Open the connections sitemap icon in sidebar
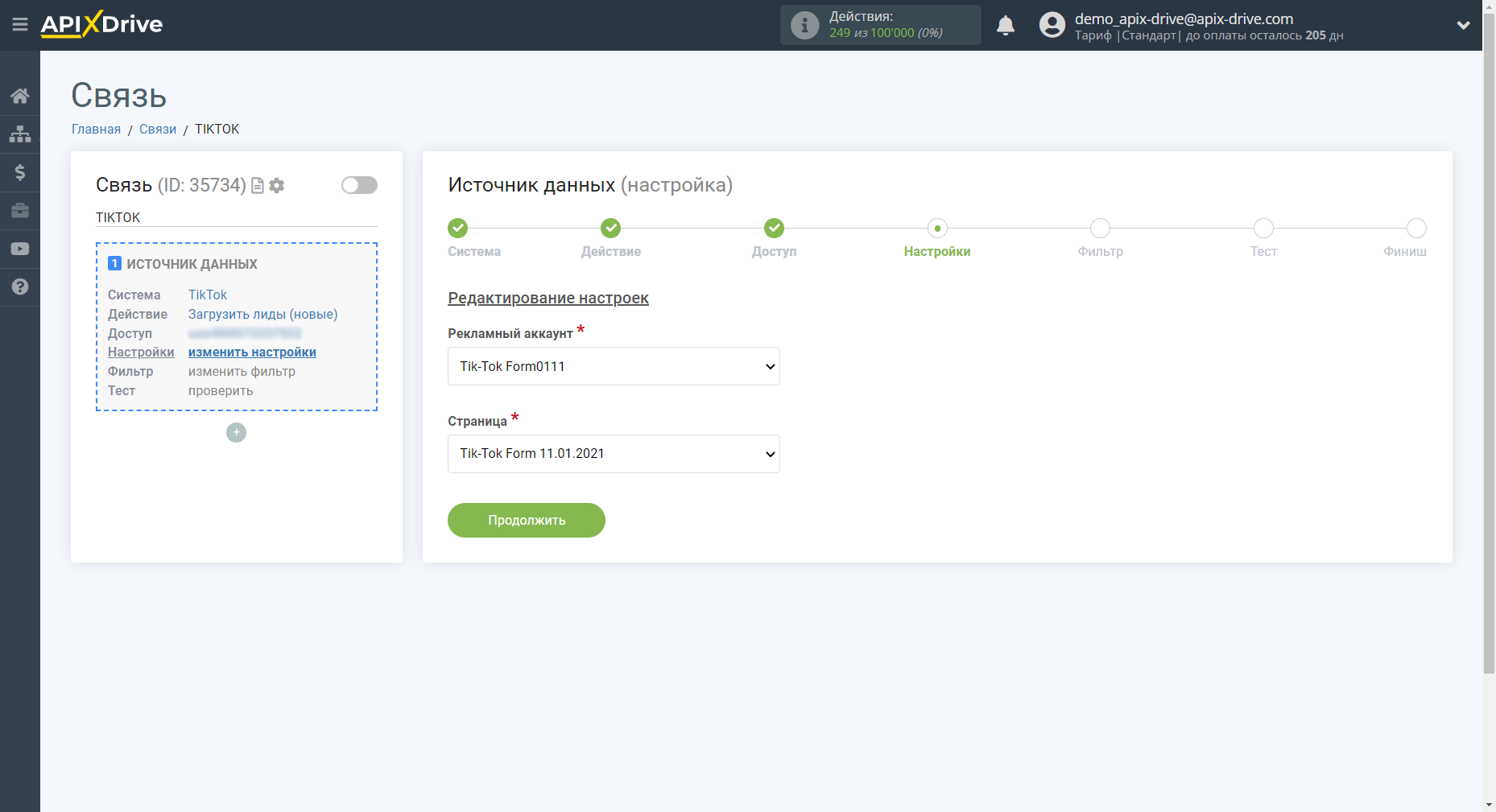 coord(20,134)
